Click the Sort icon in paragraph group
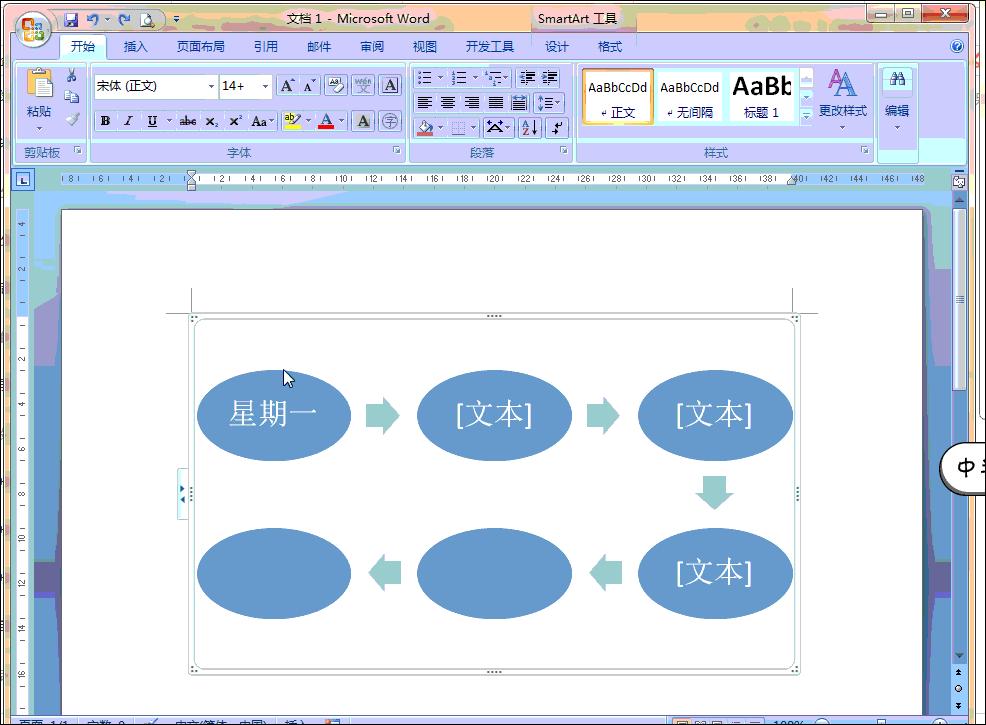 529,127
